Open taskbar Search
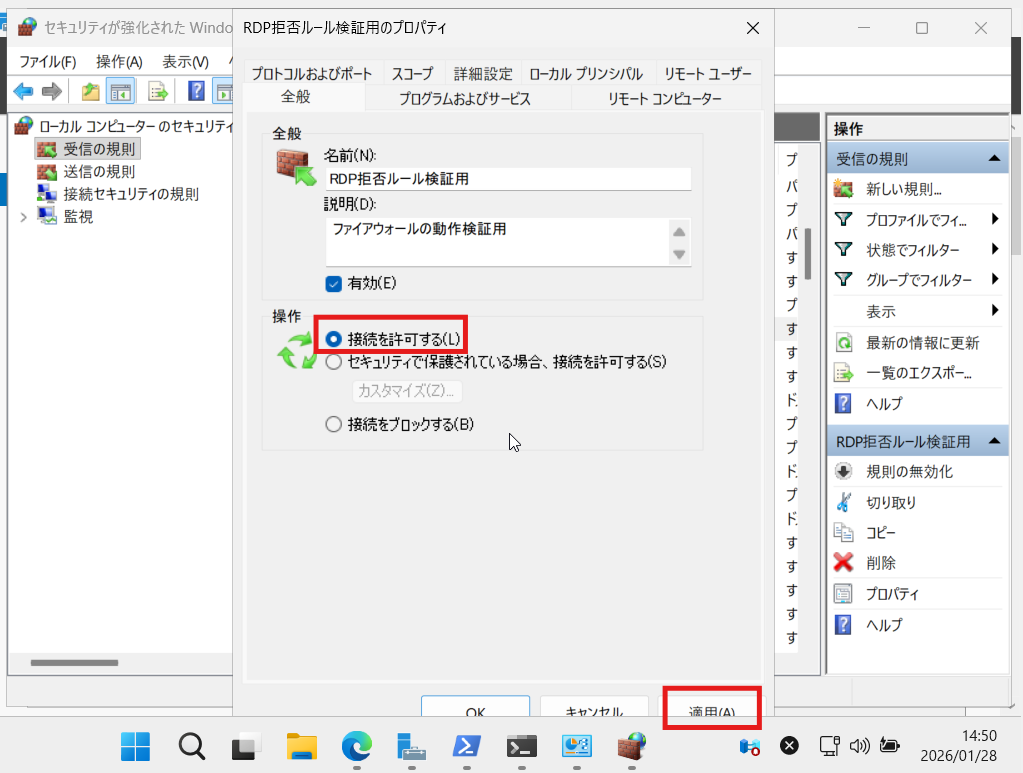The width and height of the screenshot is (1023, 773). pyautogui.click(x=191, y=746)
